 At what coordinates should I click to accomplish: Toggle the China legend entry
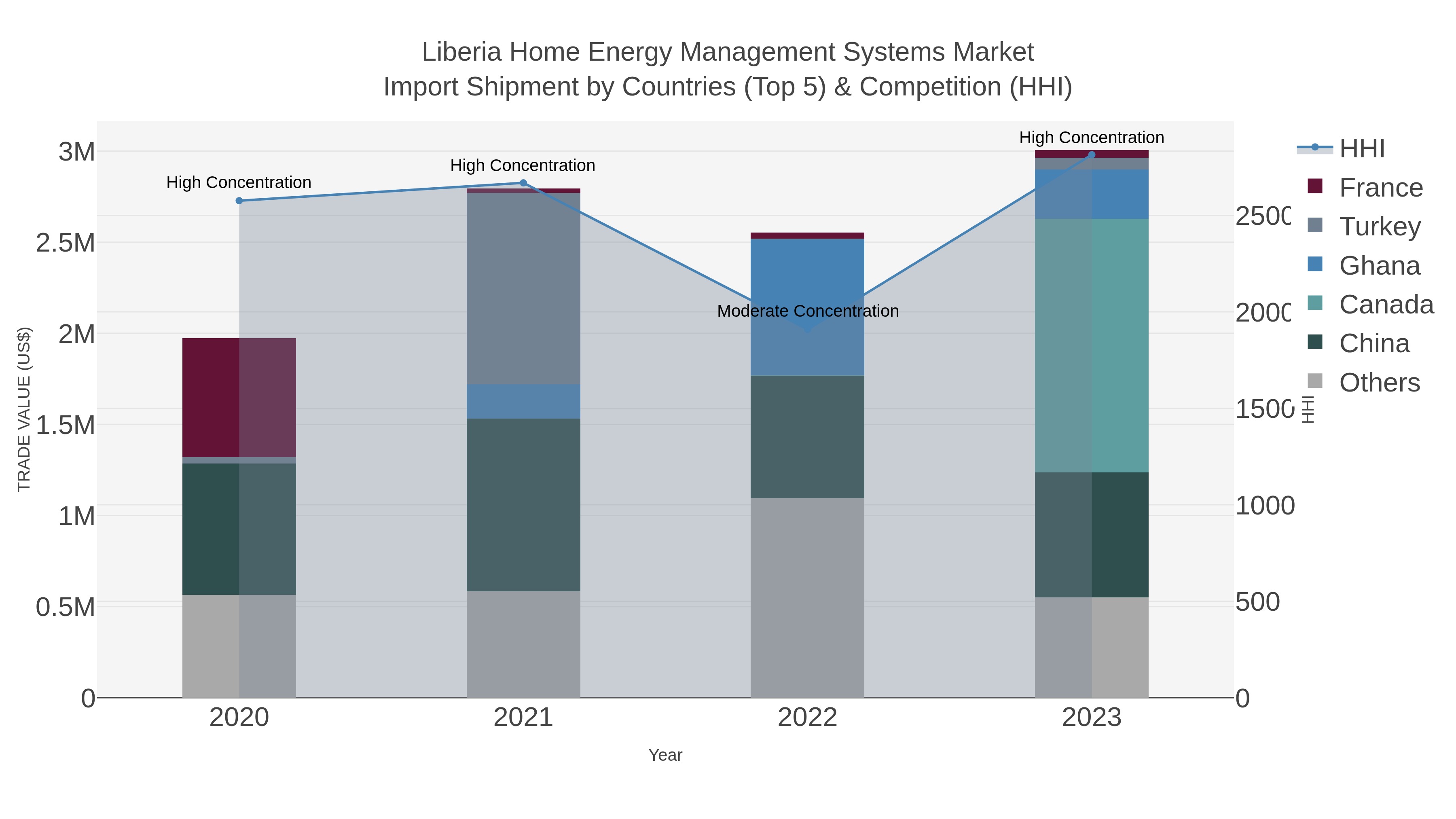(1359, 344)
